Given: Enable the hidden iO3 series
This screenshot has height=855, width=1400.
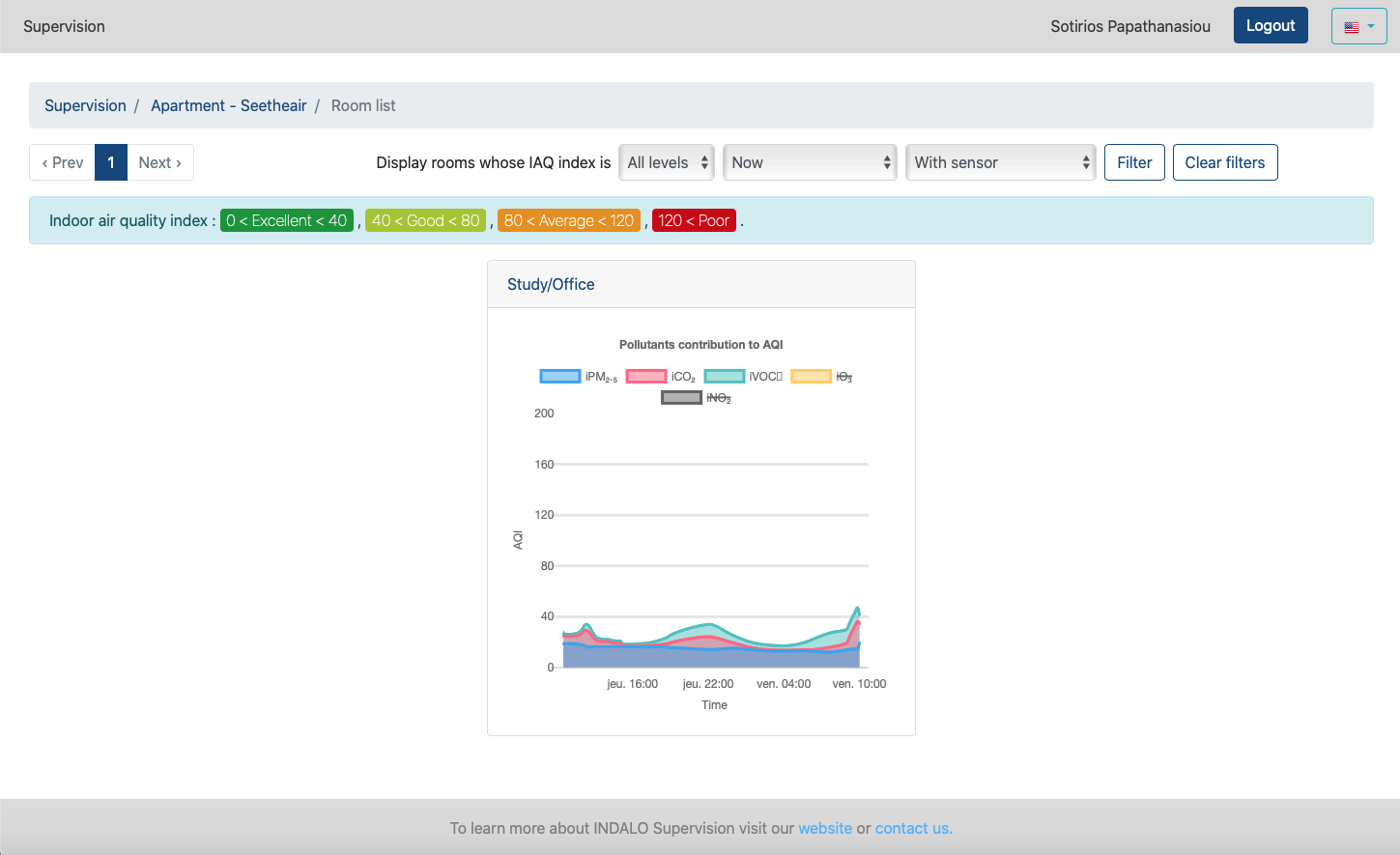Looking at the screenshot, I should [x=811, y=377].
